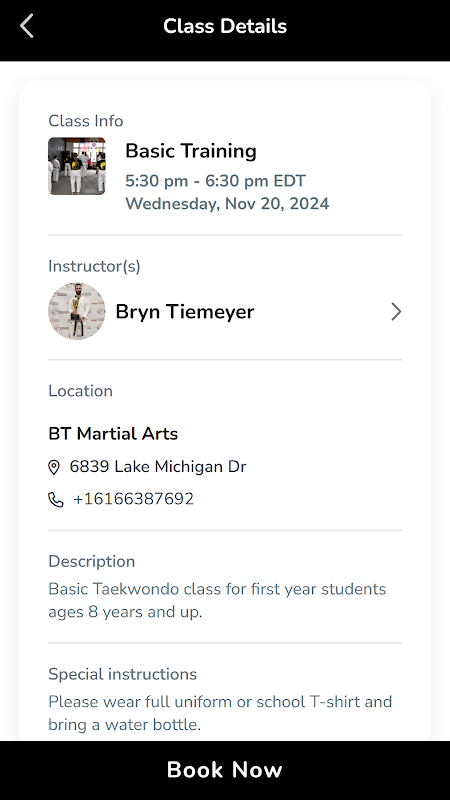Tap the phone handset icon
The image size is (450, 800).
[56, 499]
